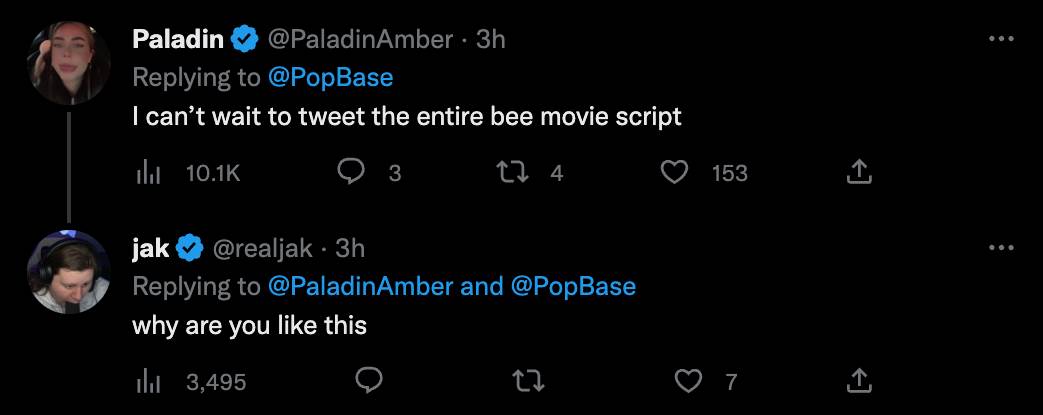Like Paladin's tweet with 153 likes

(x=676, y=173)
